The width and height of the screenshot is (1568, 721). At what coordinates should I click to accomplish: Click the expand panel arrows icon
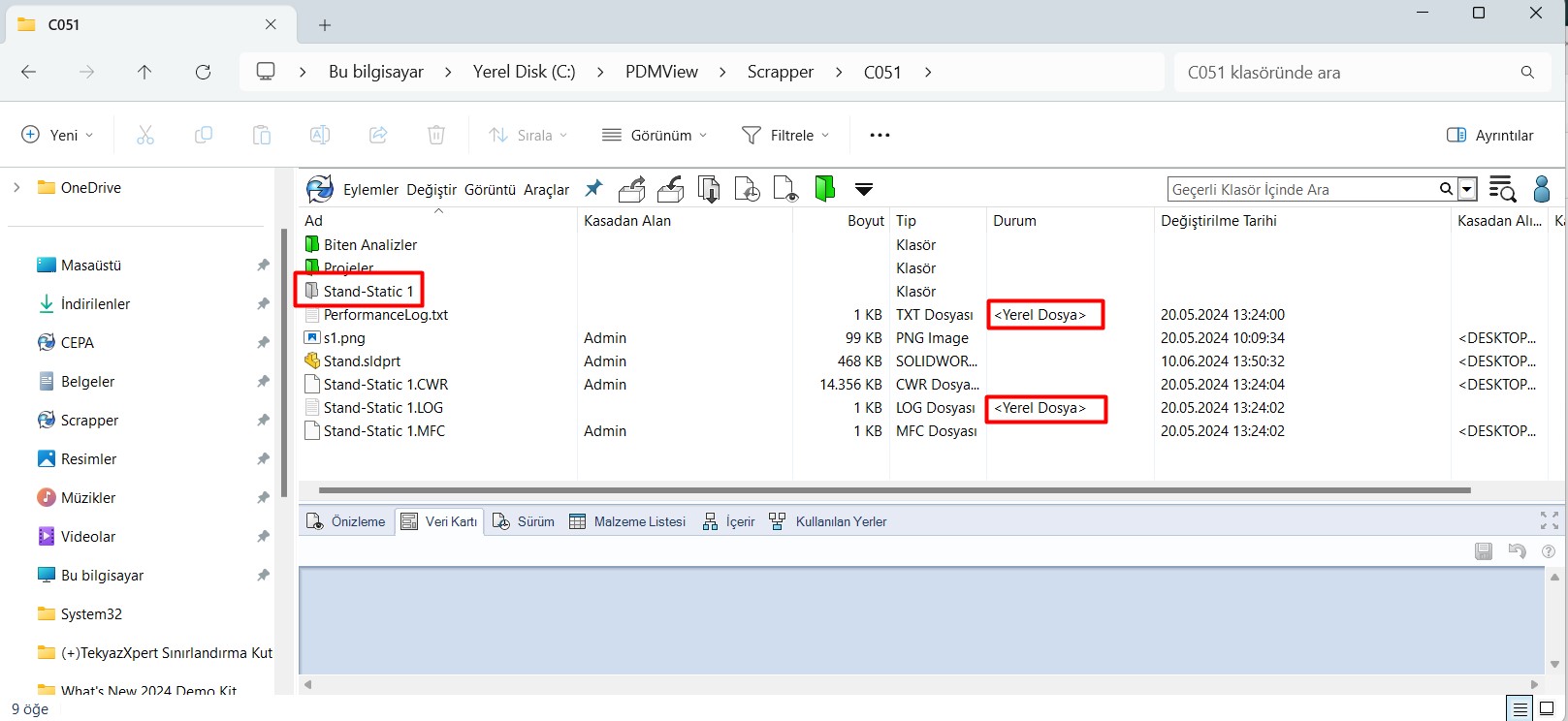(x=1550, y=520)
